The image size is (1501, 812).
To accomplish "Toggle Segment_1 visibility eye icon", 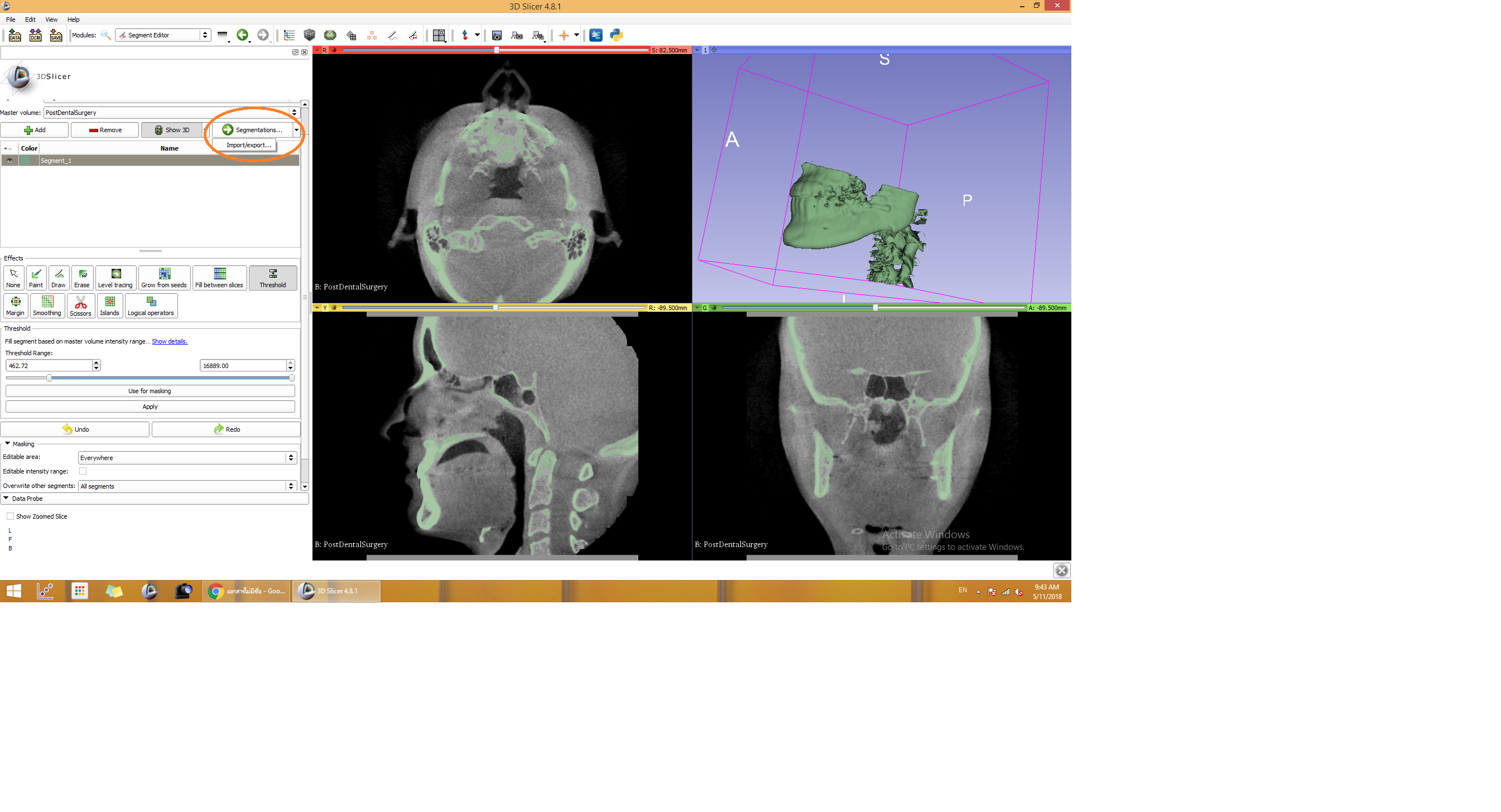I will [x=9, y=161].
